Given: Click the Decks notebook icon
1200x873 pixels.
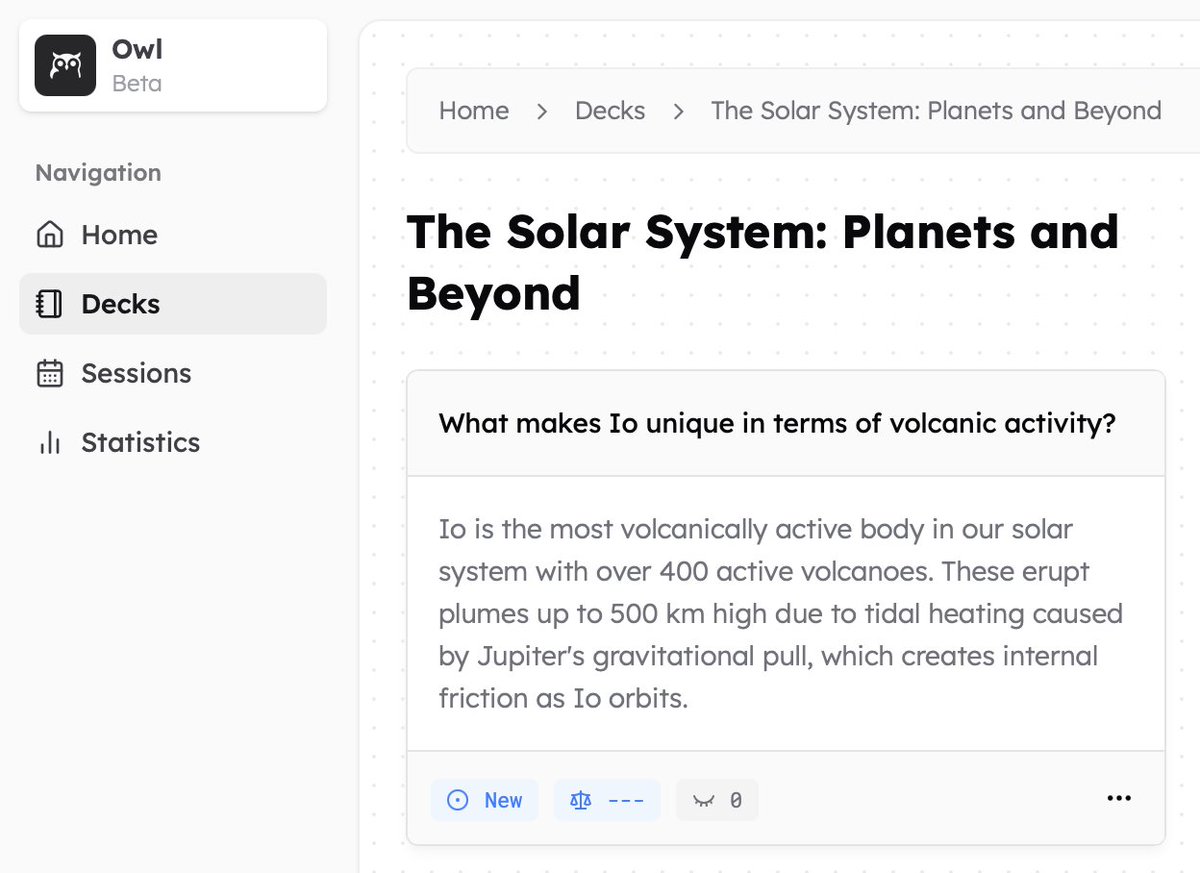Looking at the screenshot, I should (47, 303).
